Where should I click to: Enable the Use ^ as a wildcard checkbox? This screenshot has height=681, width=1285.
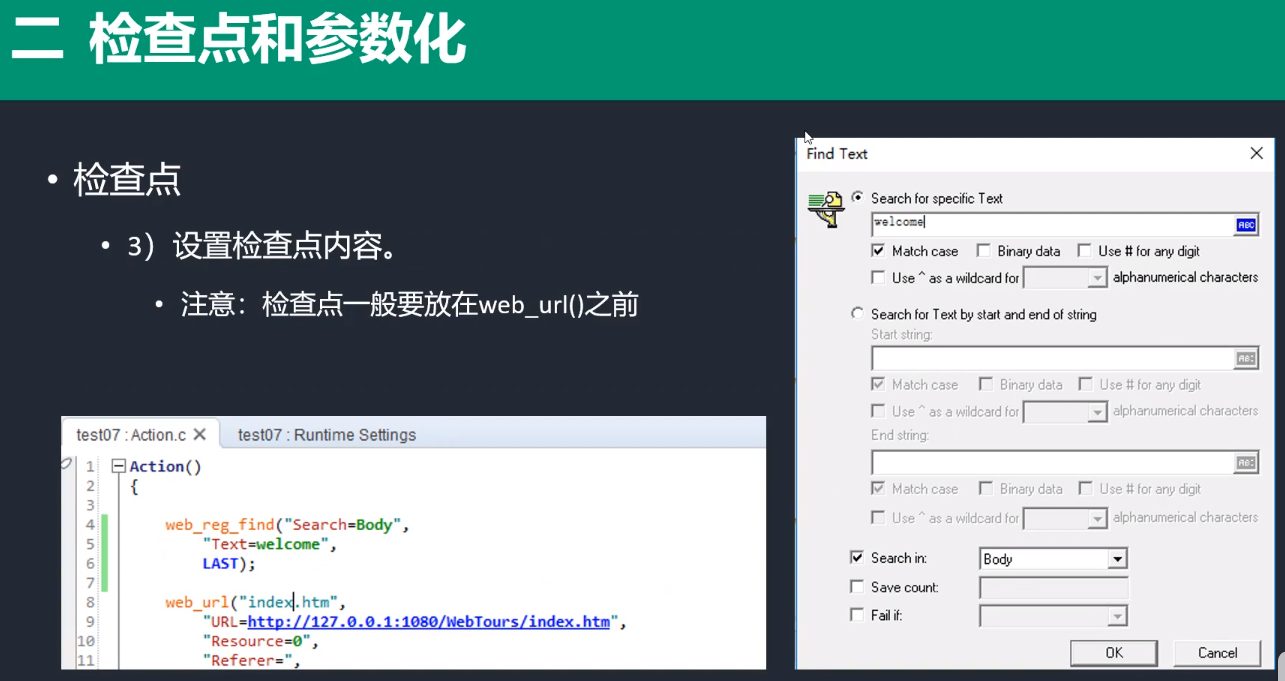[878, 277]
